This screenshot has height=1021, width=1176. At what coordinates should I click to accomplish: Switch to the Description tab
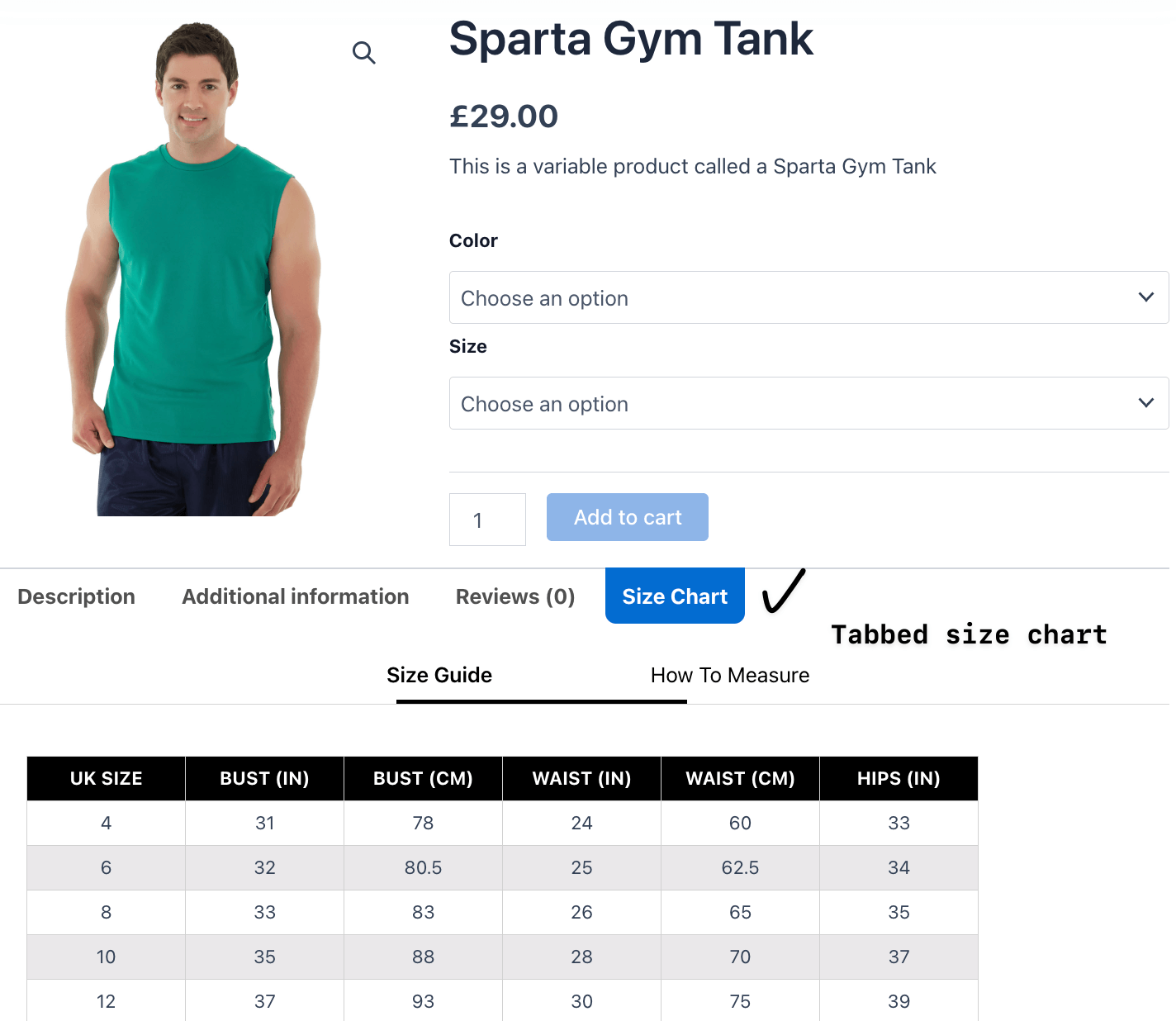(76, 596)
